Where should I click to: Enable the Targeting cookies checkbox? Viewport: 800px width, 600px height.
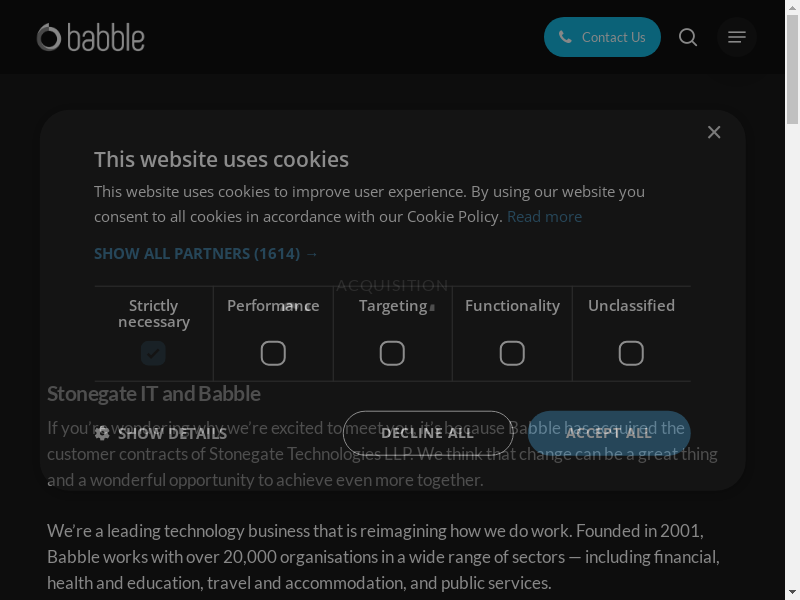392,353
